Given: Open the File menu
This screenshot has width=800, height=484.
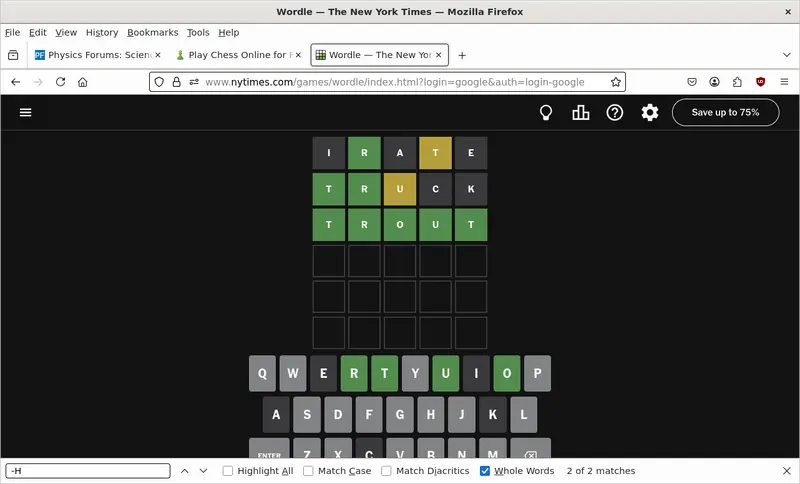Looking at the screenshot, I should pyautogui.click(x=12, y=33).
